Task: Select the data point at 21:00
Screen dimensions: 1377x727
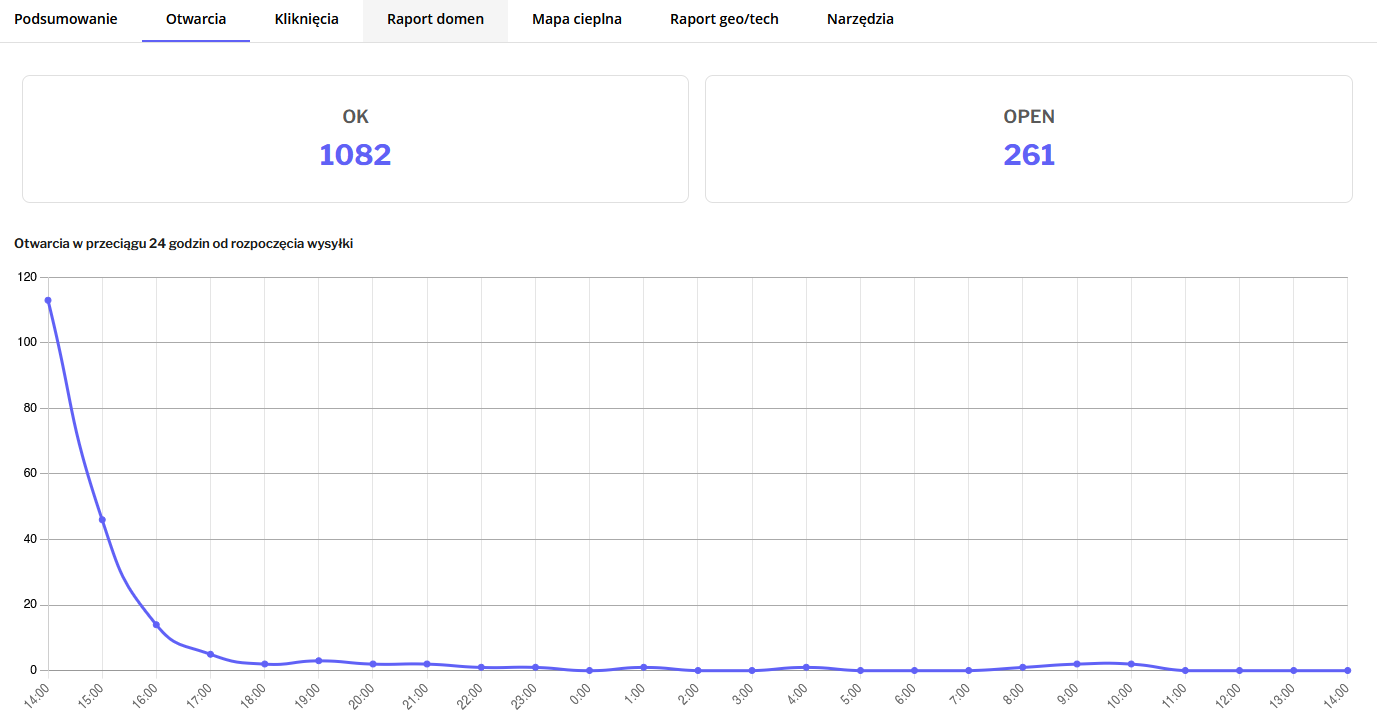Action: click(x=427, y=664)
